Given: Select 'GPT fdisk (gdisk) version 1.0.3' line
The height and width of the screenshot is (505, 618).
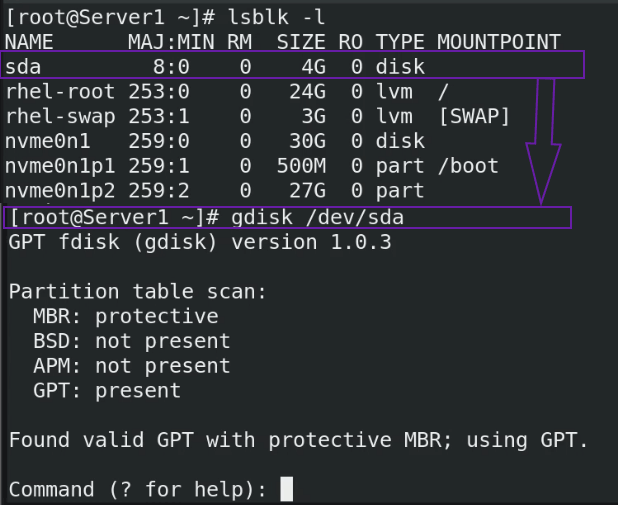Looking at the screenshot, I should point(200,242).
